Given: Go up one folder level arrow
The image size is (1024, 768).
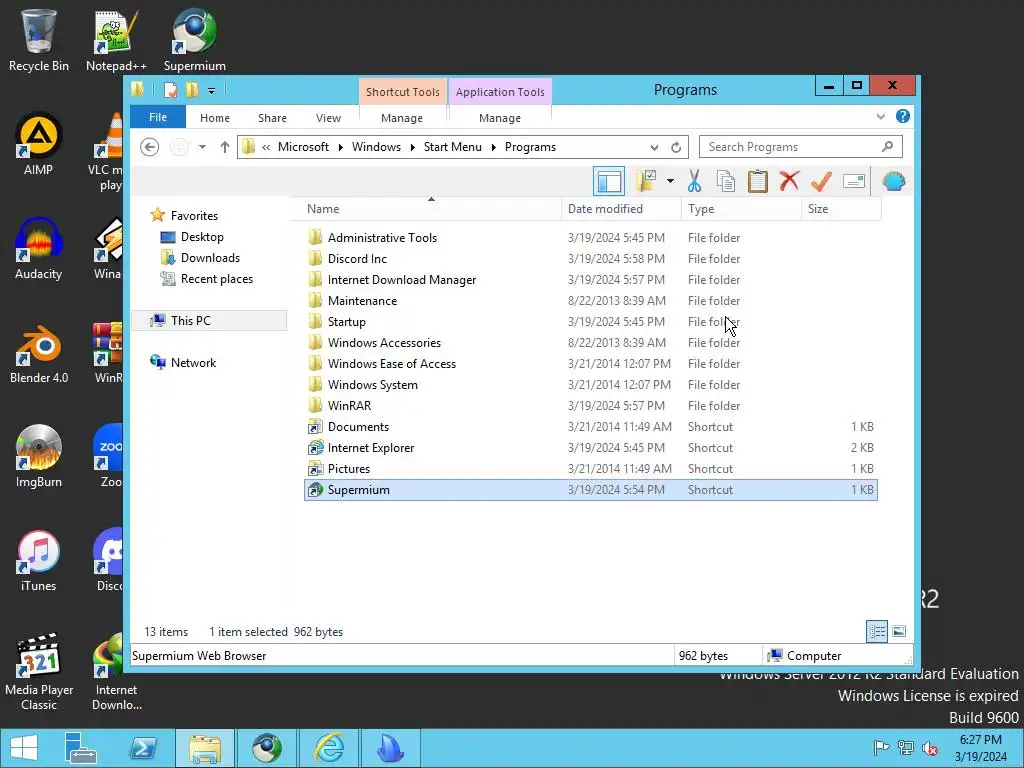Looking at the screenshot, I should coord(225,147).
